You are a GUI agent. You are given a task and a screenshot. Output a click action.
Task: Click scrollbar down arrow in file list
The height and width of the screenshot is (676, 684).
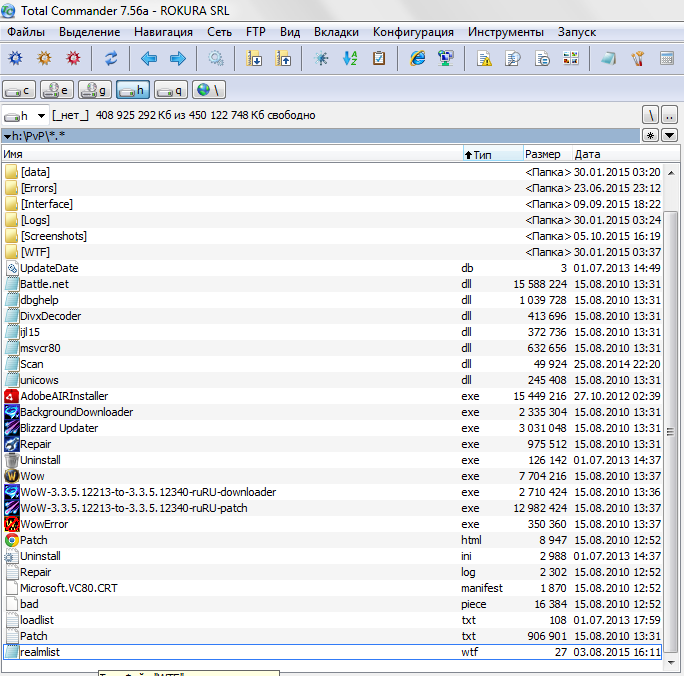click(x=671, y=663)
